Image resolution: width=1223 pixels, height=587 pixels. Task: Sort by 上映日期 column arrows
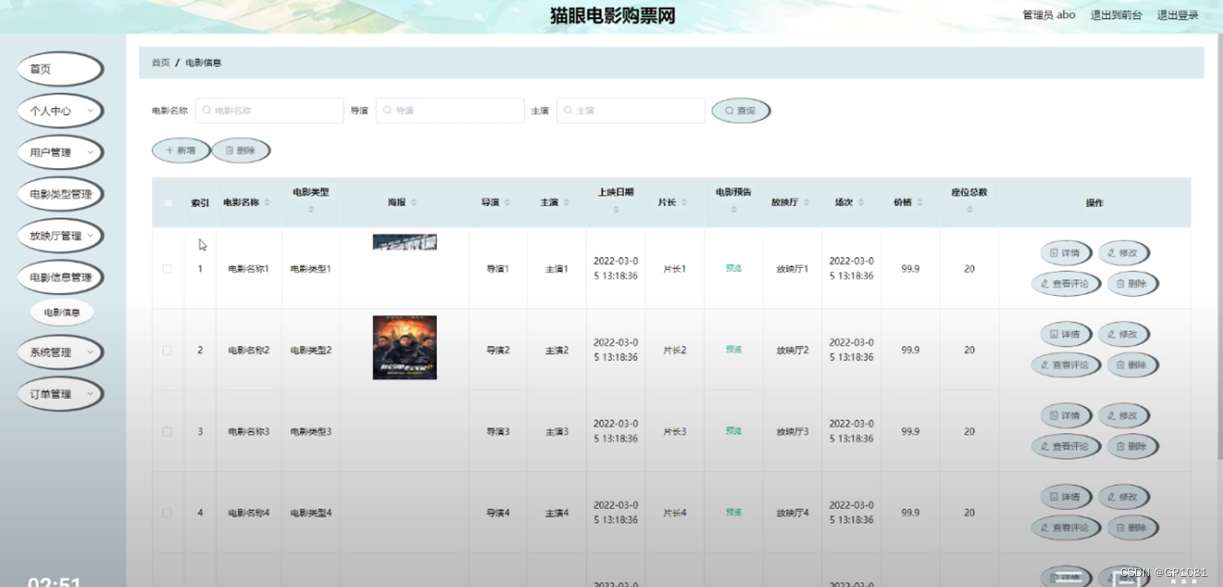click(x=616, y=210)
